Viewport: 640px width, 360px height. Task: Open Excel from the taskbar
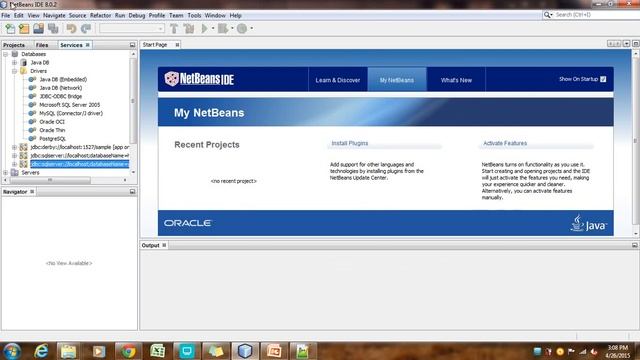[157, 351]
